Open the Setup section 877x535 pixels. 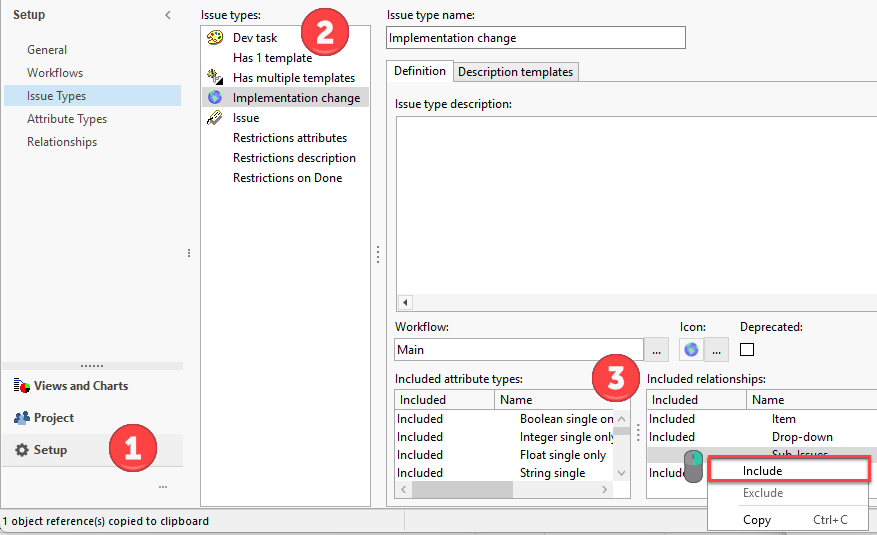[92, 450]
